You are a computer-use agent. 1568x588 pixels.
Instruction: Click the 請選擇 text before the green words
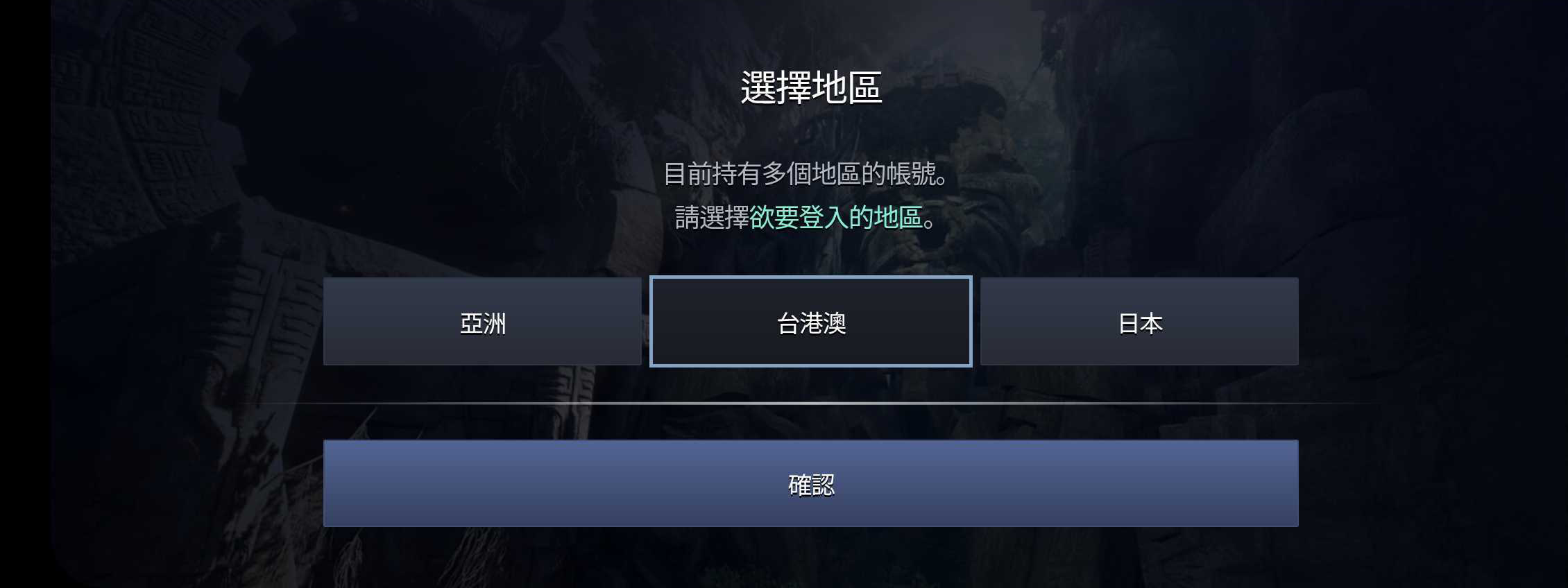[713, 218]
